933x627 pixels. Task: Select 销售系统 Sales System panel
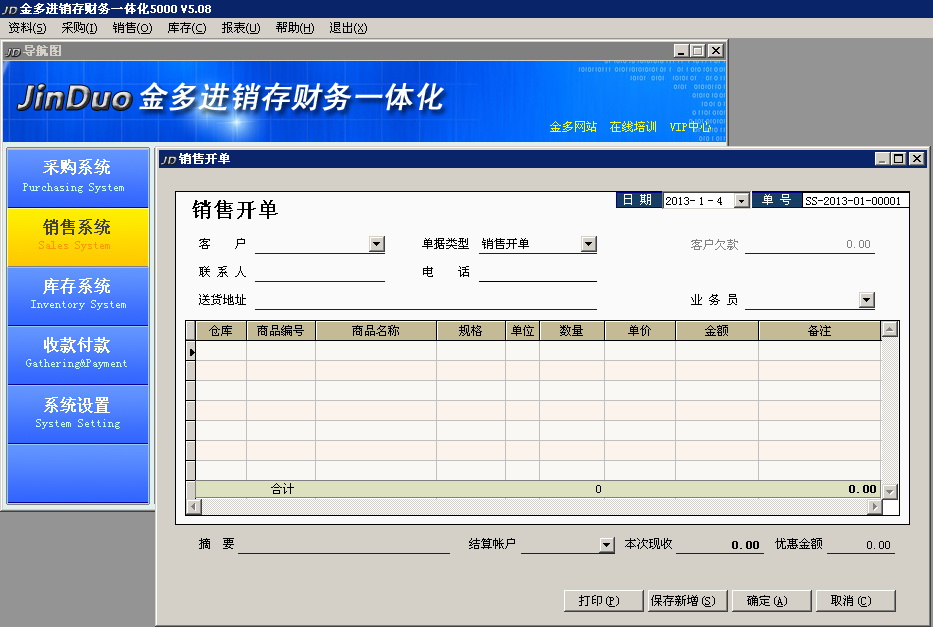77,236
